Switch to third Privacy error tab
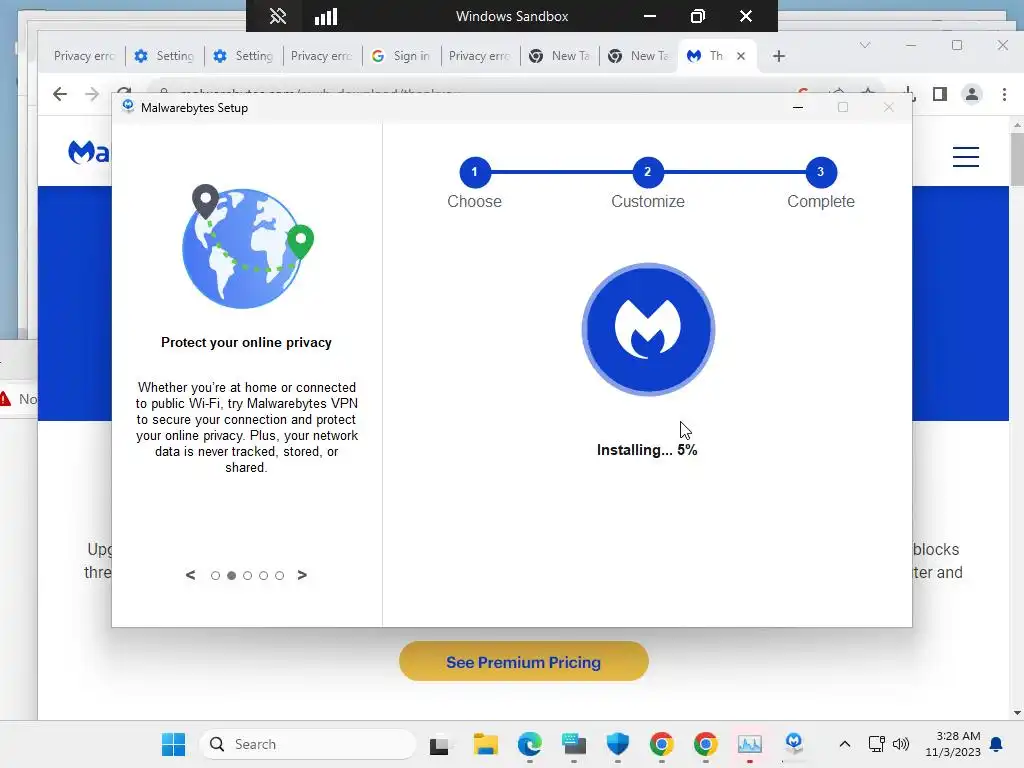 pyautogui.click(x=479, y=56)
